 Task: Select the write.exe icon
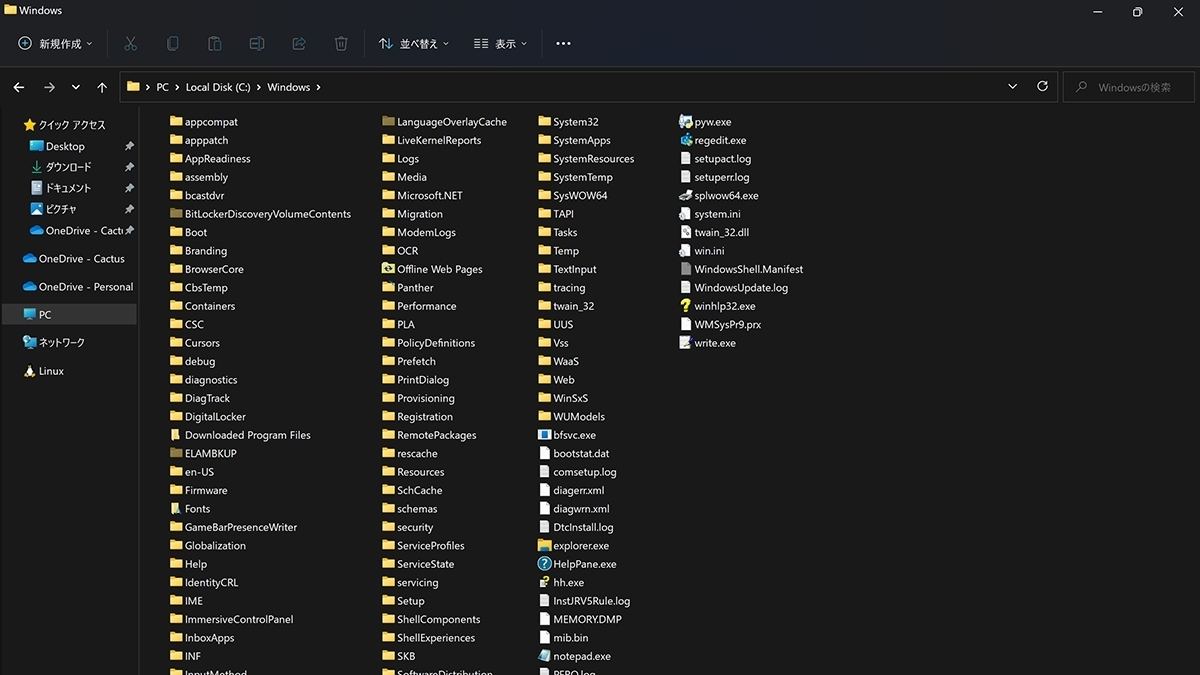685,343
